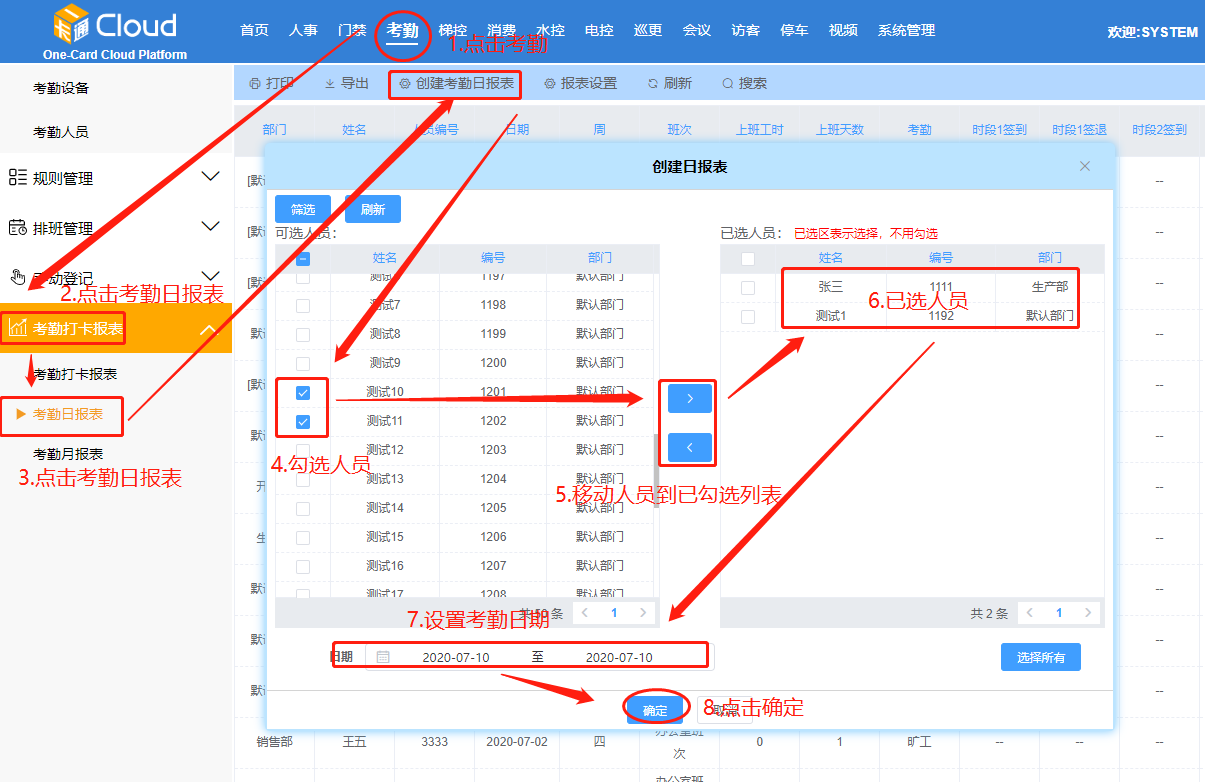Click the print icon in toolbar

[x=254, y=84]
